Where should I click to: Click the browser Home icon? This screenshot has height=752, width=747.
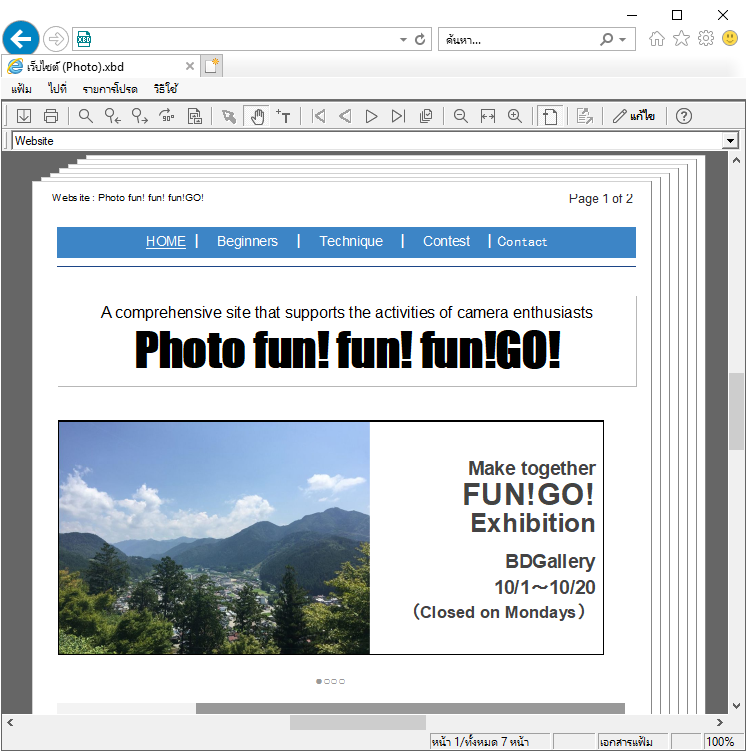657,38
